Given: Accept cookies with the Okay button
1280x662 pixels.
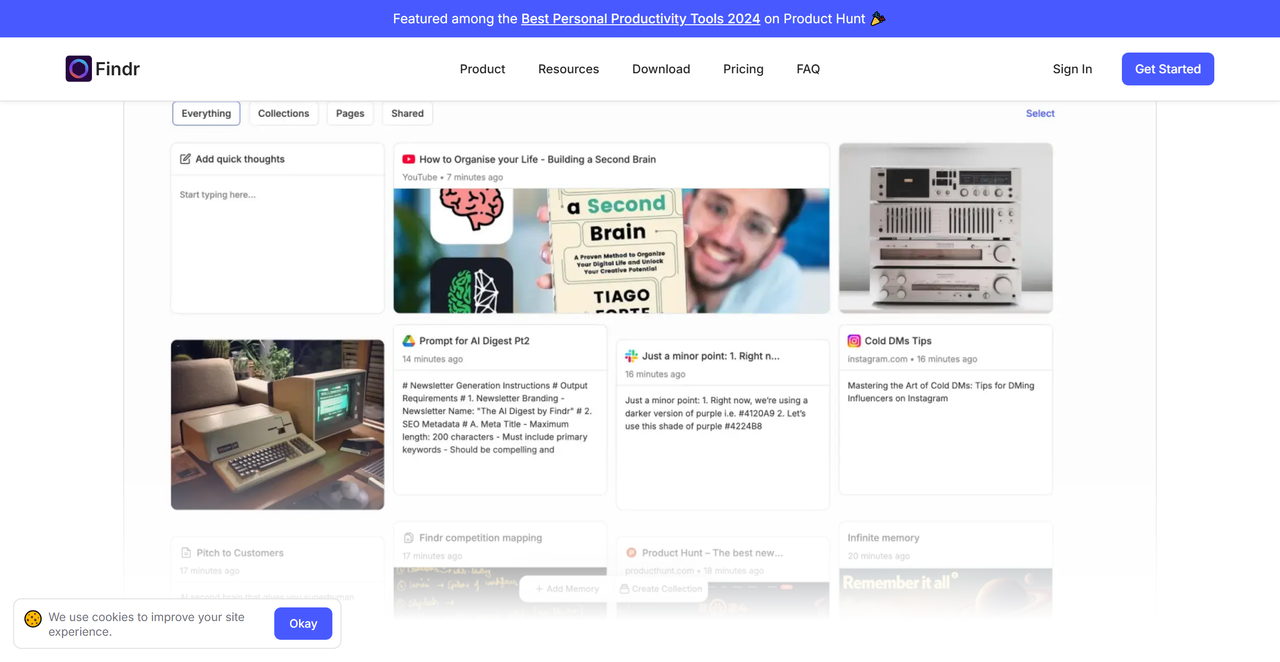Looking at the screenshot, I should tap(303, 623).
